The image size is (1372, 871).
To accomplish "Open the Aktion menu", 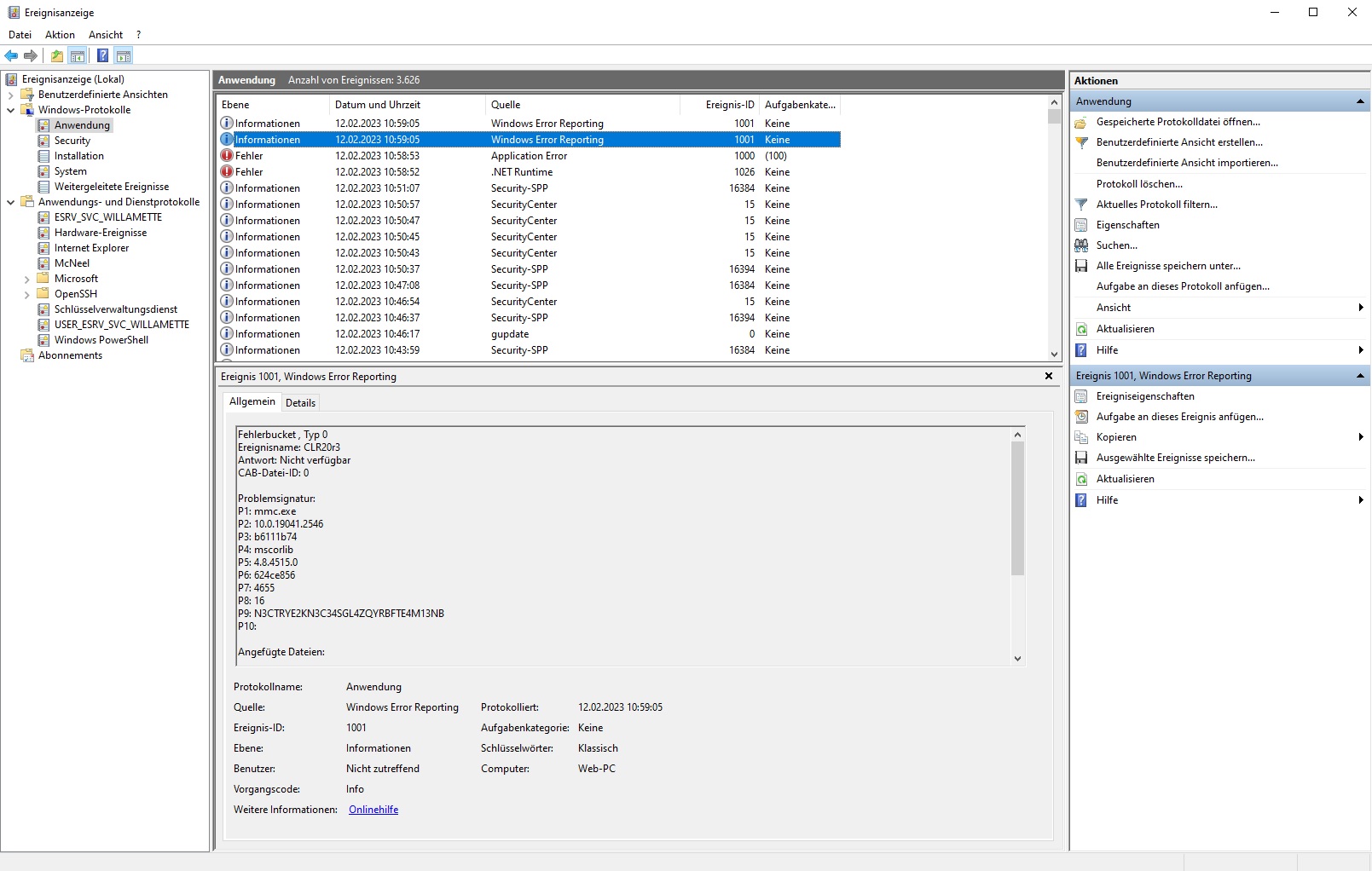I will pos(60,35).
